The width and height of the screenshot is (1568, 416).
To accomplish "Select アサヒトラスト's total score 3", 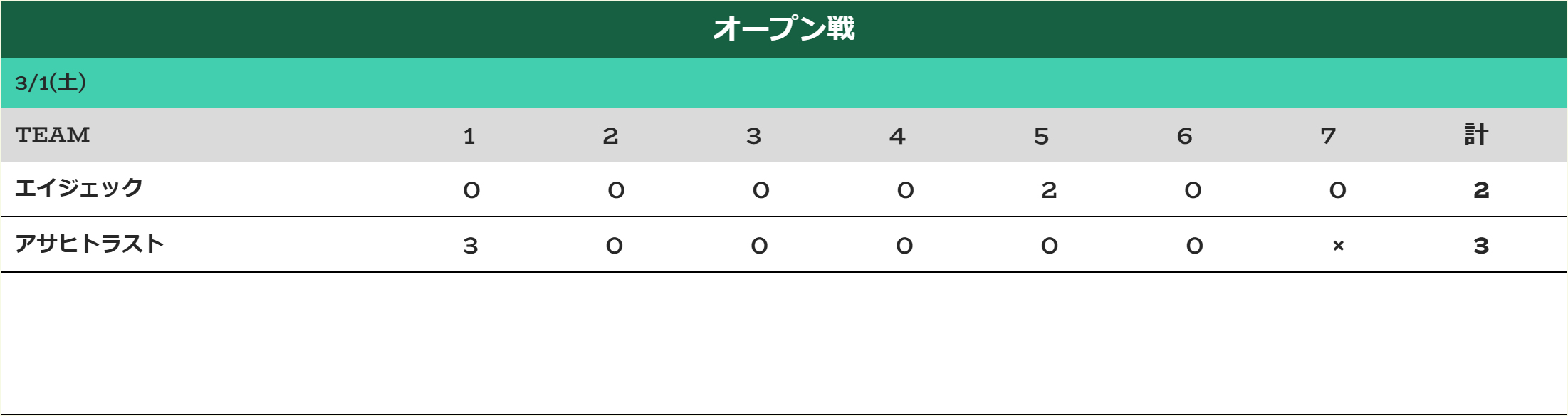I will click(x=1481, y=246).
